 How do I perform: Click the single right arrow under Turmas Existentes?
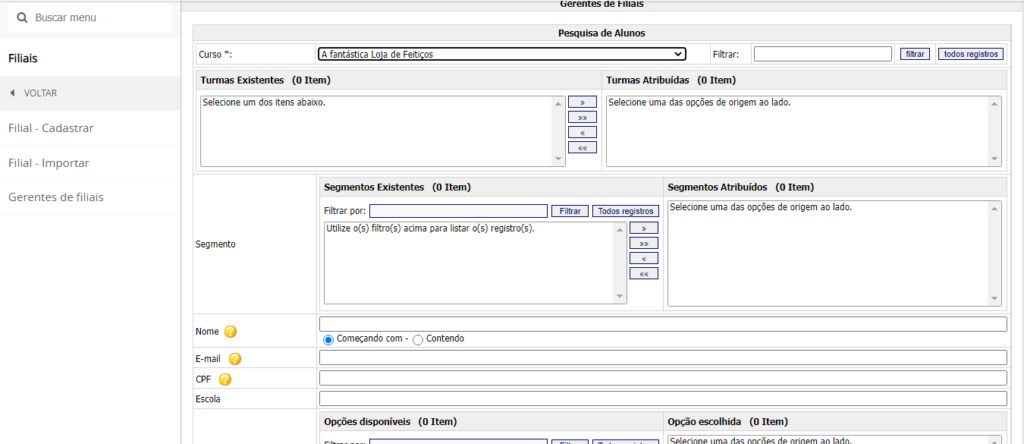click(582, 102)
